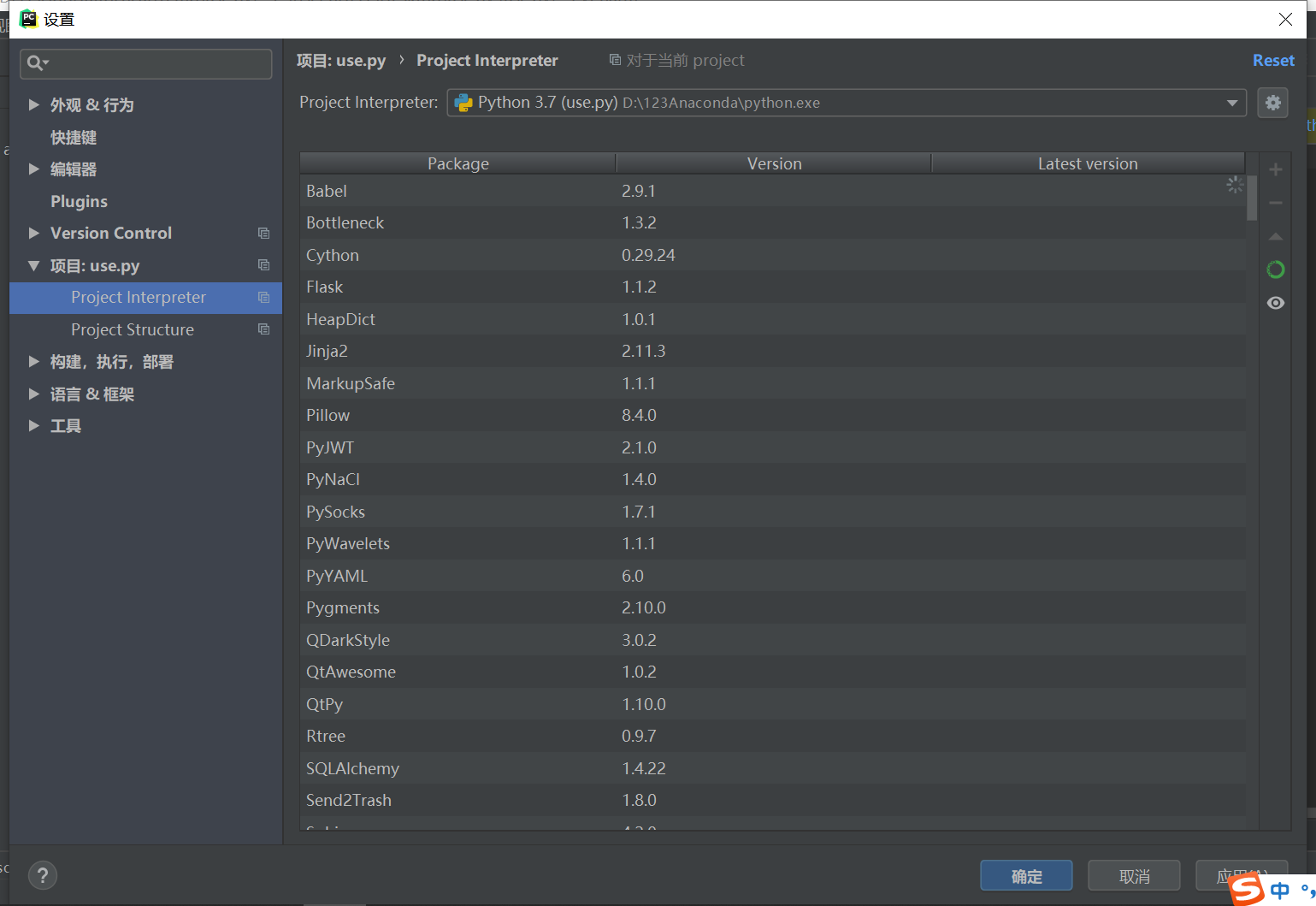Click version 0.29.24 of Cython
This screenshot has width=1316, height=906.
[648, 255]
